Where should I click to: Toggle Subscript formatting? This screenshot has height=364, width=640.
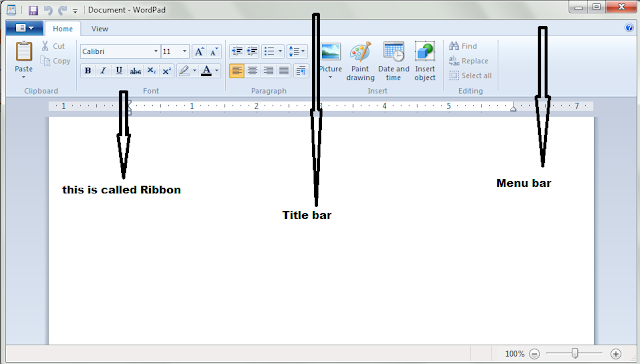[x=151, y=71]
